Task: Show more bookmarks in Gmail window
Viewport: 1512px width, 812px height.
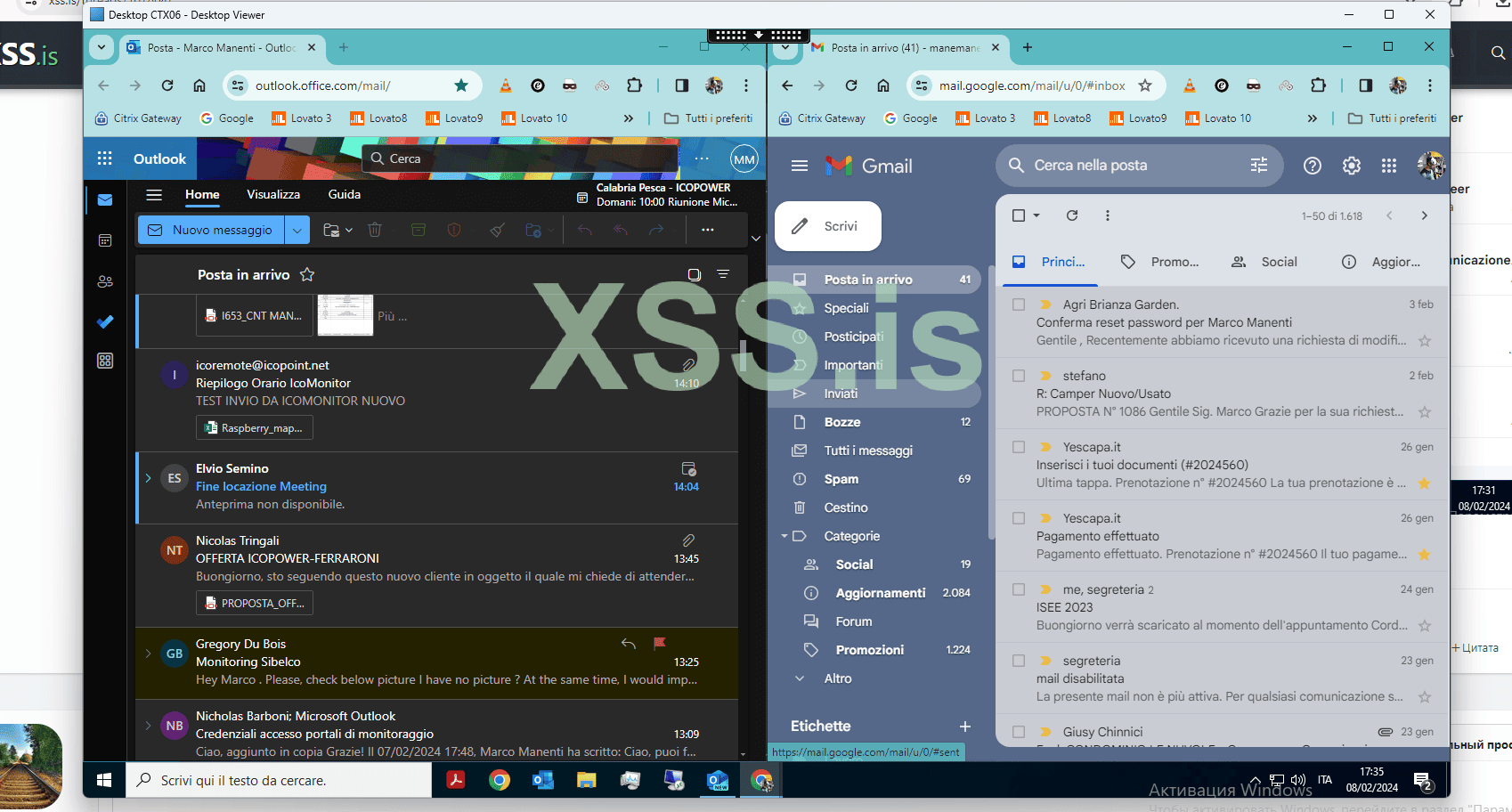Action: (1312, 118)
